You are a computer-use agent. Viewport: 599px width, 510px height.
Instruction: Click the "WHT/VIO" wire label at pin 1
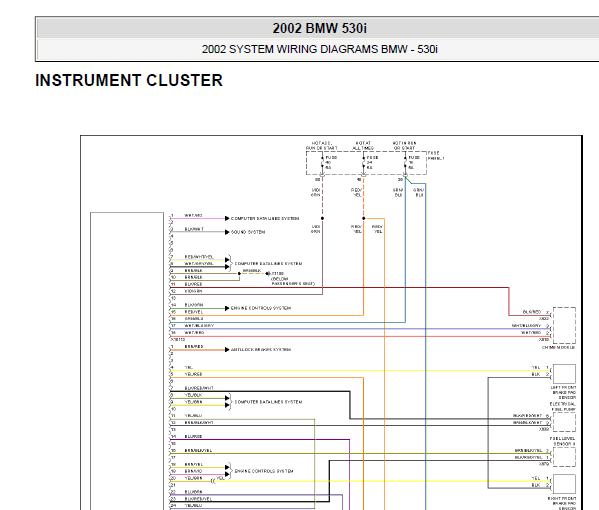pos(193,215)
